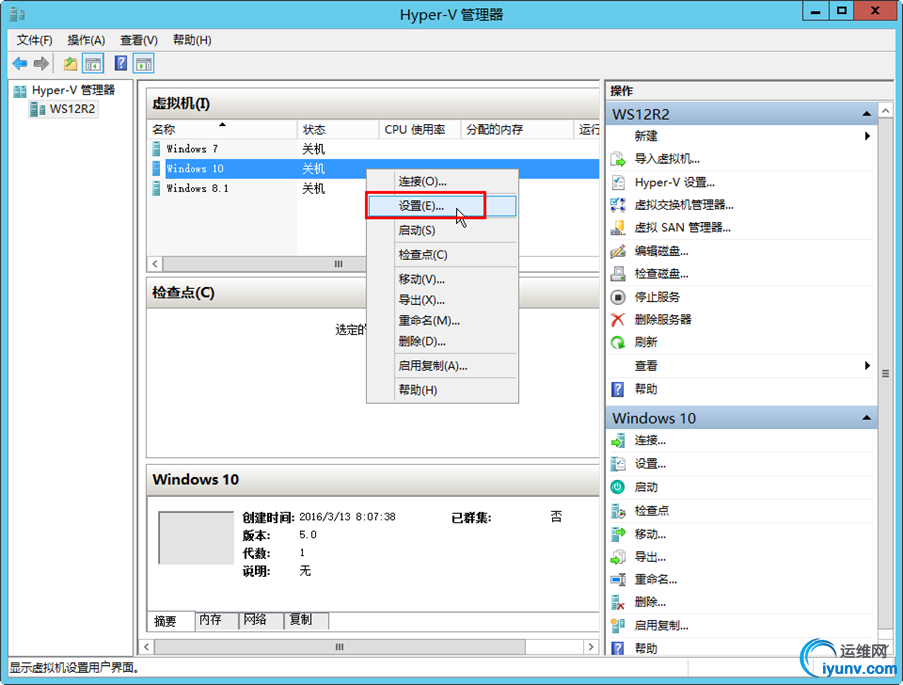
Task: Choose 启用复制(A)... in the context menu
Action: [442, 366]
